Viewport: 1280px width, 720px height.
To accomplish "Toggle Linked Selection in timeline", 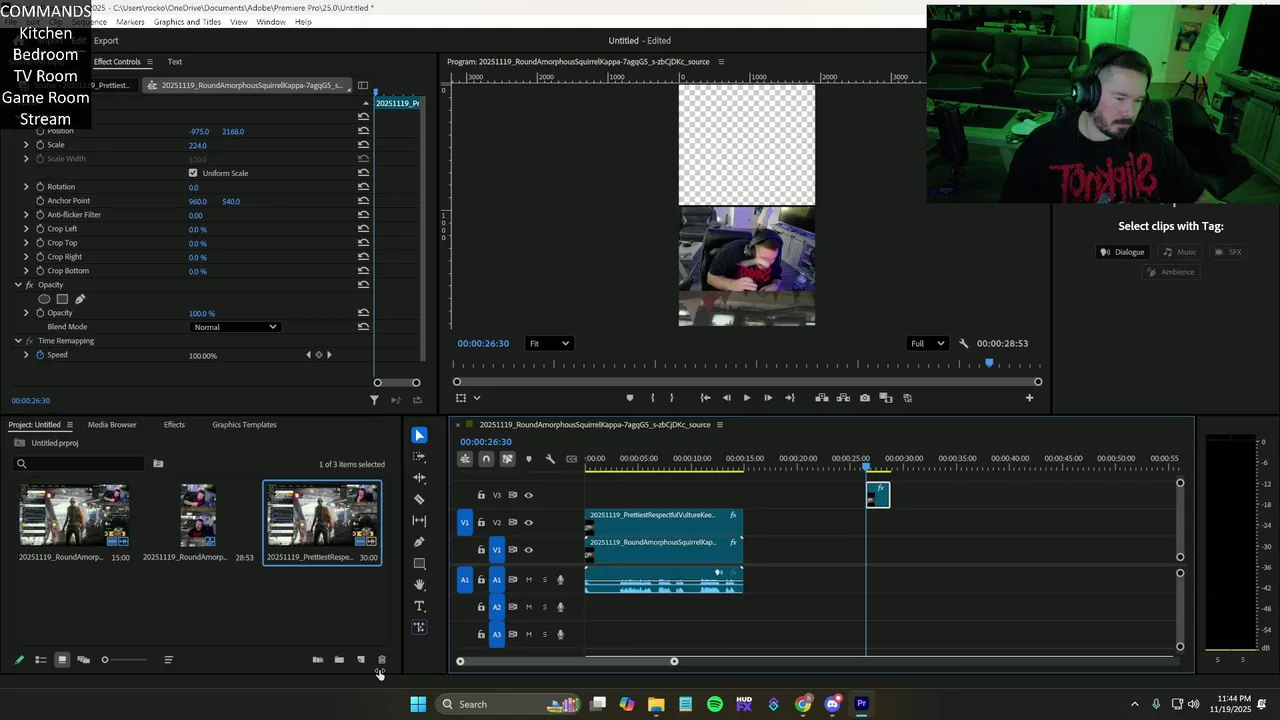I will click(x=507, y=459).
